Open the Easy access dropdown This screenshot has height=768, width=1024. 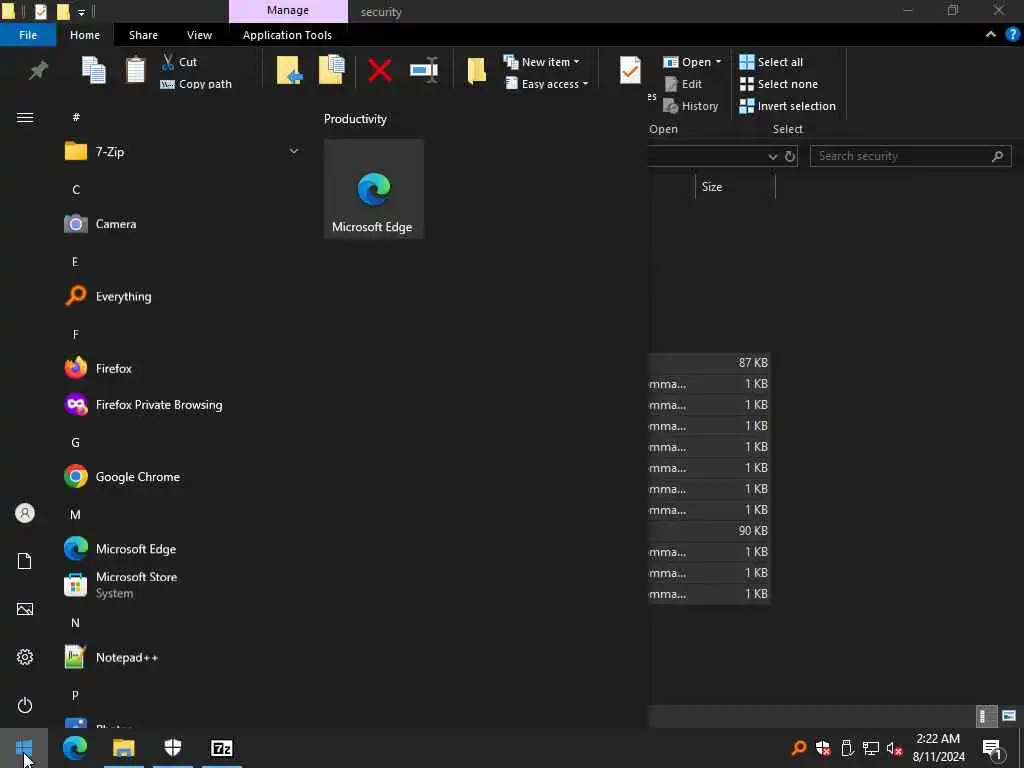coord(547,84)
